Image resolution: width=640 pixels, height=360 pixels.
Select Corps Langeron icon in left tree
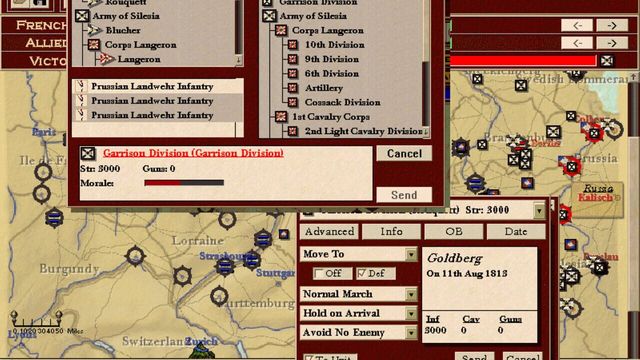(x=93, y=44)
